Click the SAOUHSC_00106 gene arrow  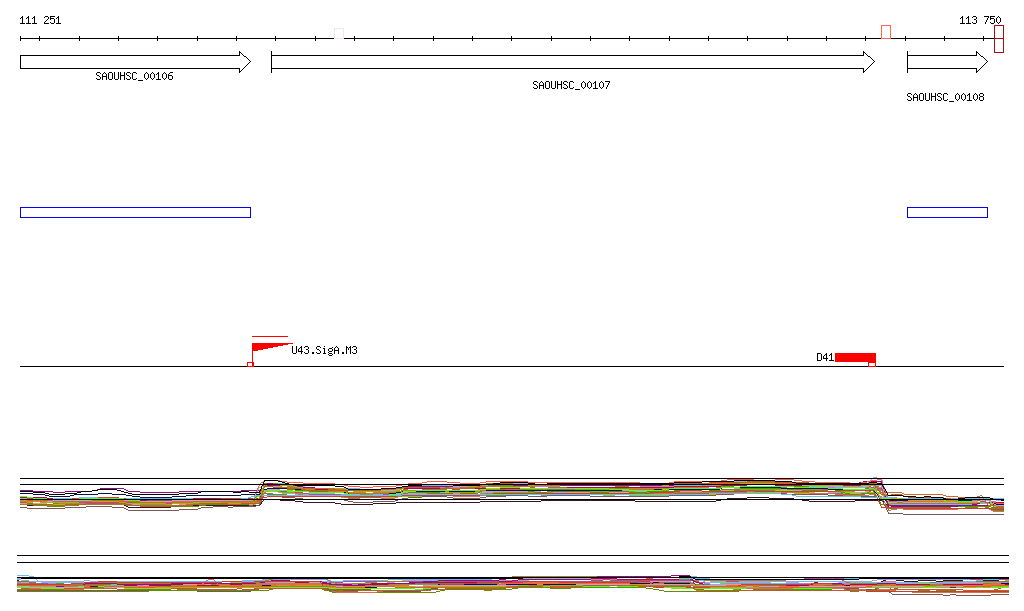pos(135,62)
